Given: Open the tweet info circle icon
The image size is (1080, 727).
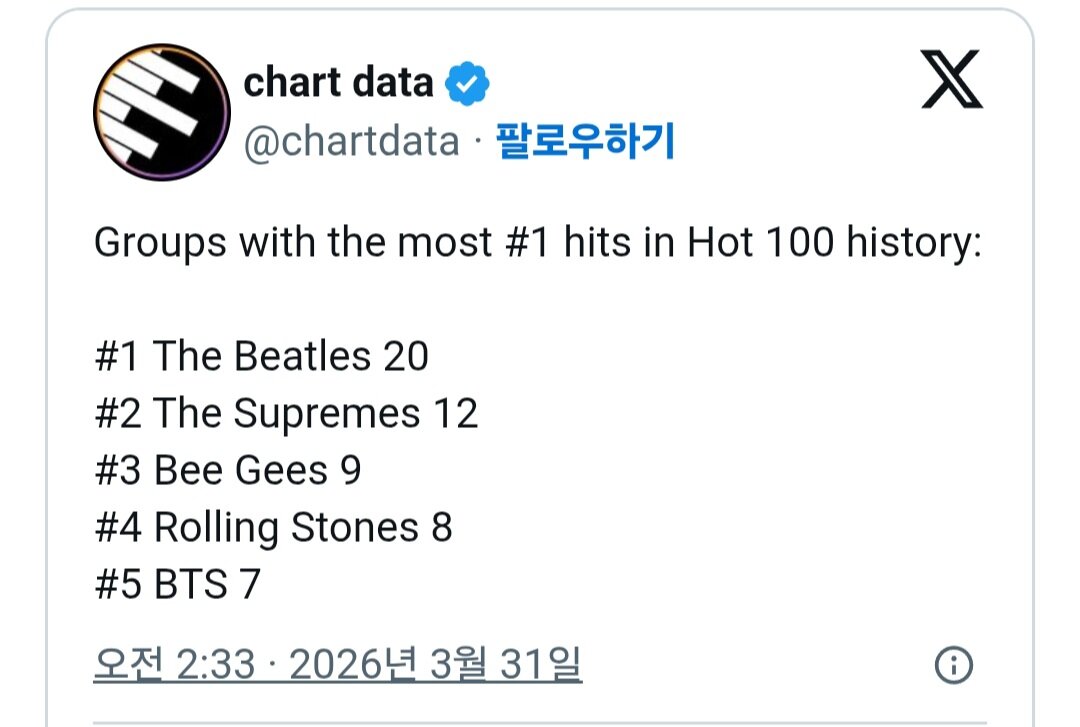Looking at the screenshot, I should click(x=953, y=665).
